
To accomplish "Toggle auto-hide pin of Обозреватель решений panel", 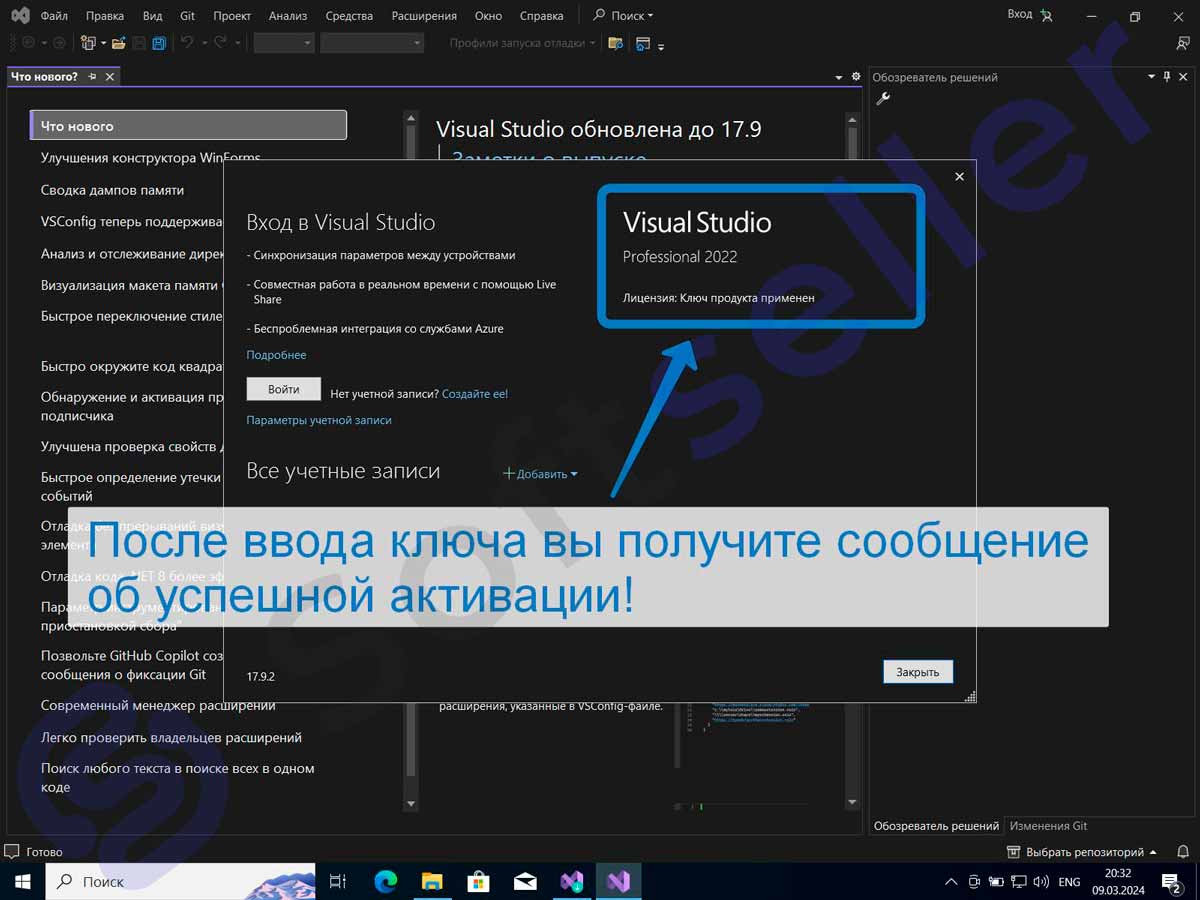I will (x=1167, y=77).
